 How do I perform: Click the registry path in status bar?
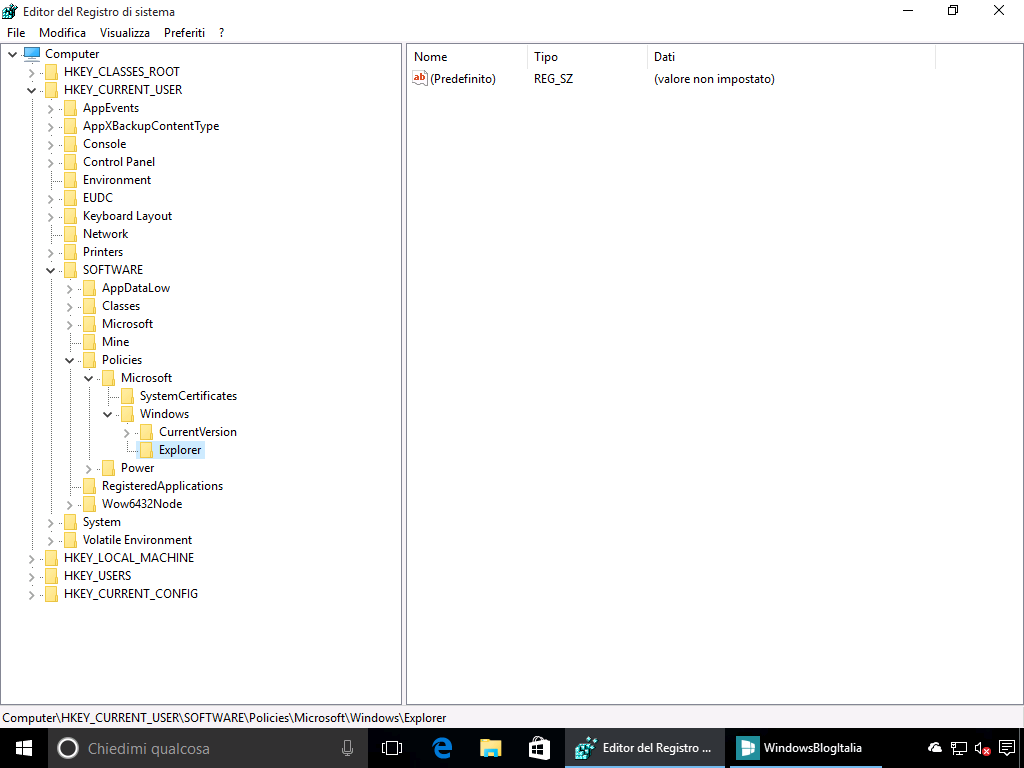pyautogui.click(x=224, y=718)
